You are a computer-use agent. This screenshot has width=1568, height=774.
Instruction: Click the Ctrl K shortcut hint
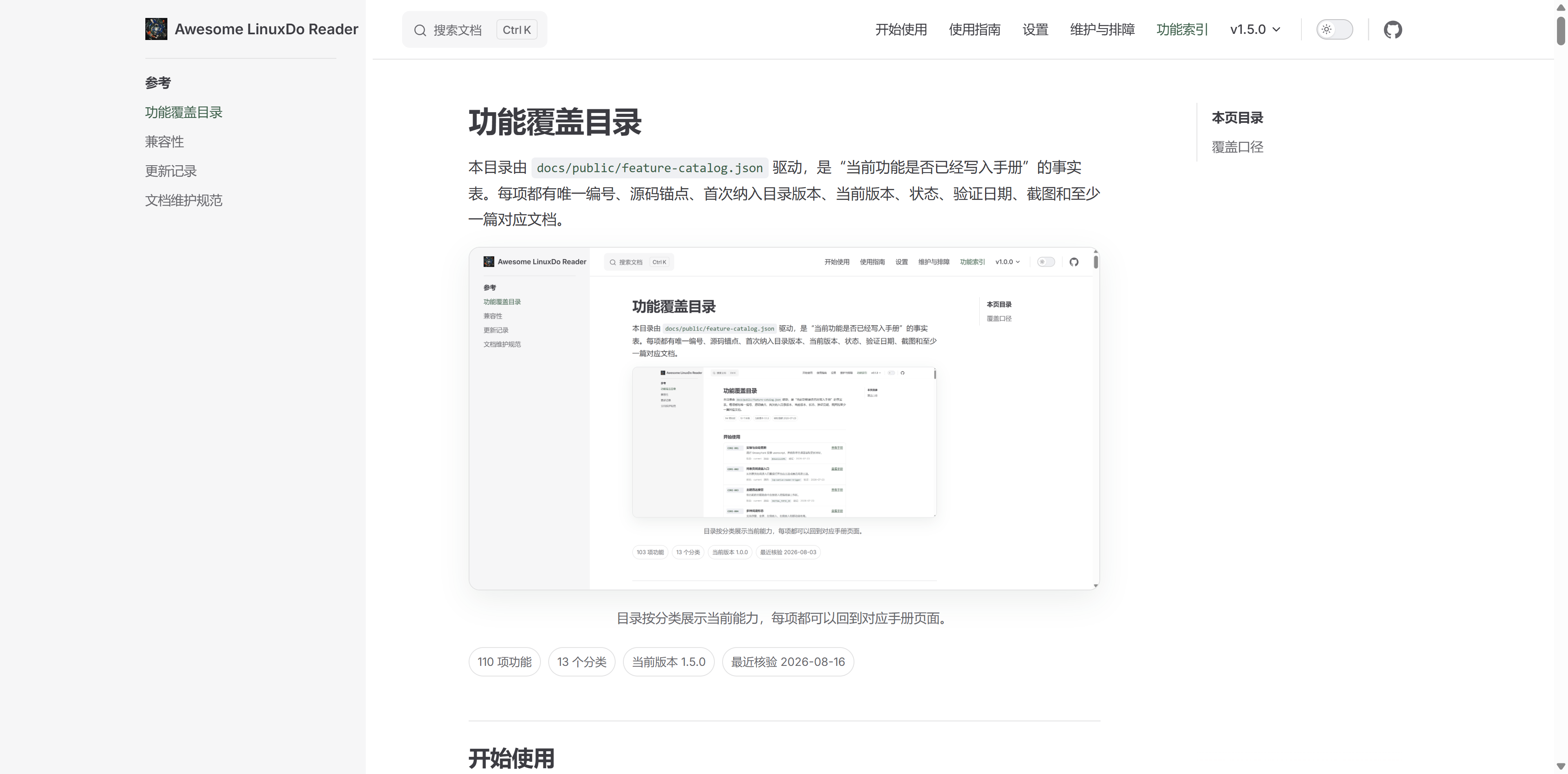pos(517,30)
